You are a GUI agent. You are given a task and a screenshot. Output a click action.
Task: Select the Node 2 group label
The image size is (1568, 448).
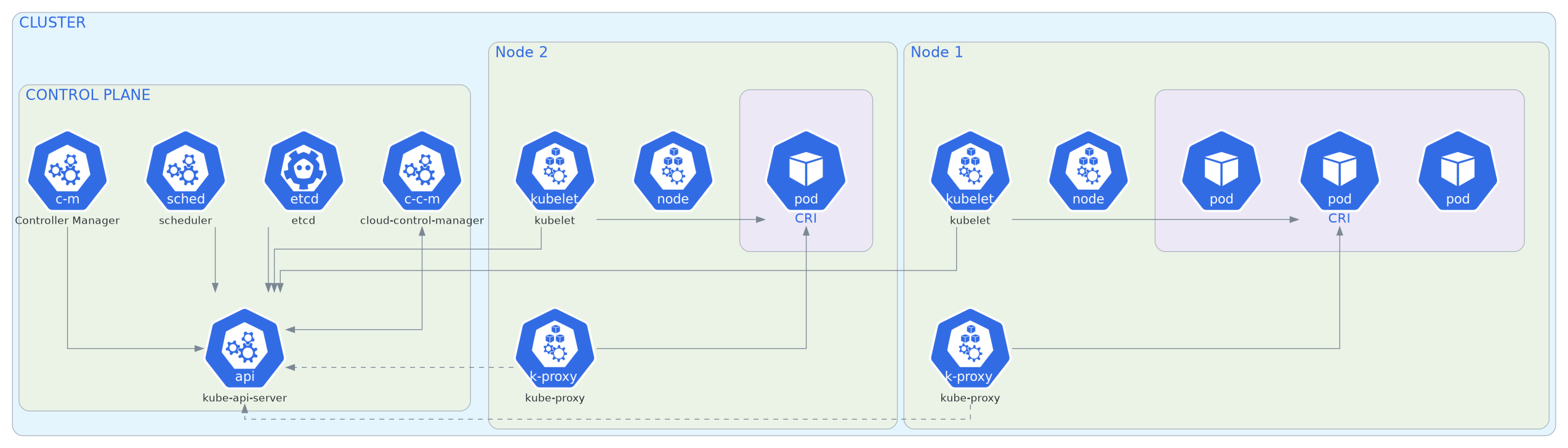click(521, 52)
